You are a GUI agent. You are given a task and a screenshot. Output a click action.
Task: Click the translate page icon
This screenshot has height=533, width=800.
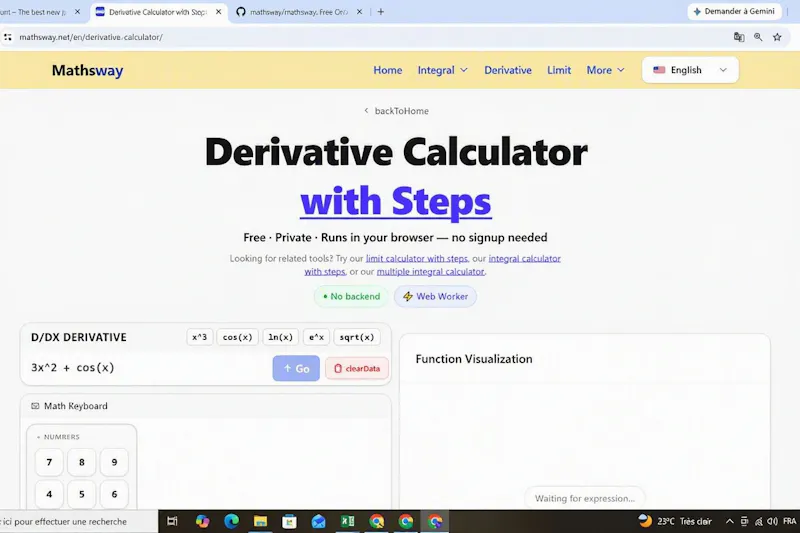click(x=739, y=37)
